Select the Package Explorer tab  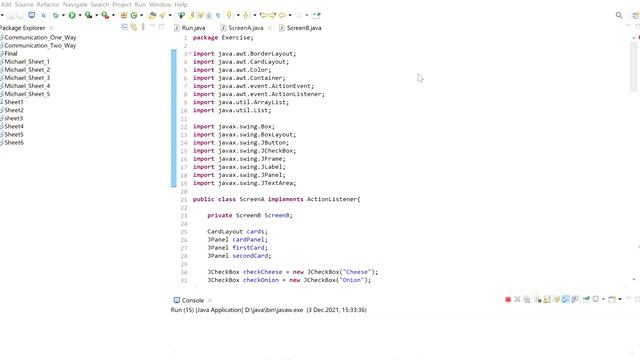click(22, 28)
